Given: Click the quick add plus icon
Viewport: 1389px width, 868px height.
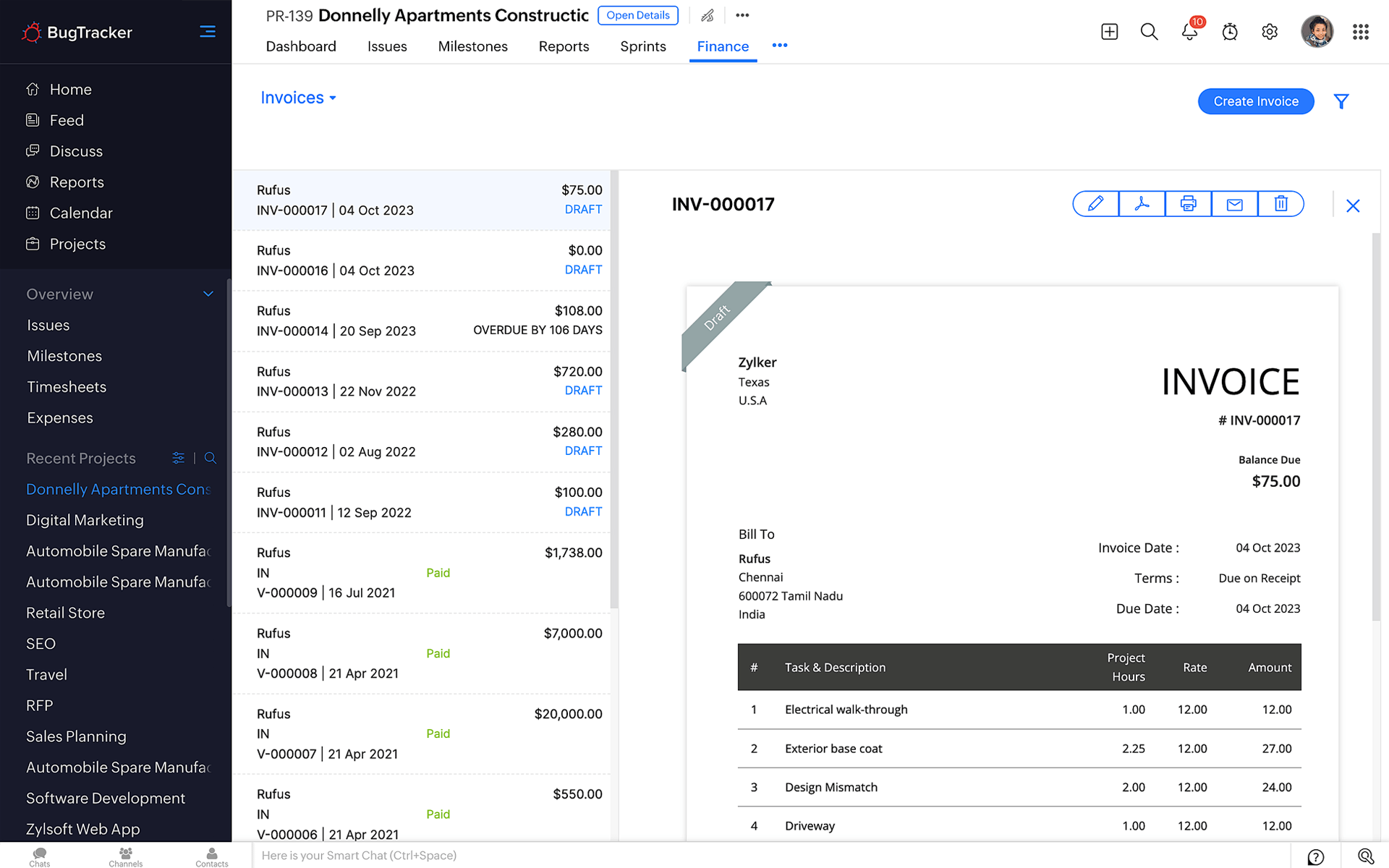Looking at the screenshot, I should pos(1109,32).
